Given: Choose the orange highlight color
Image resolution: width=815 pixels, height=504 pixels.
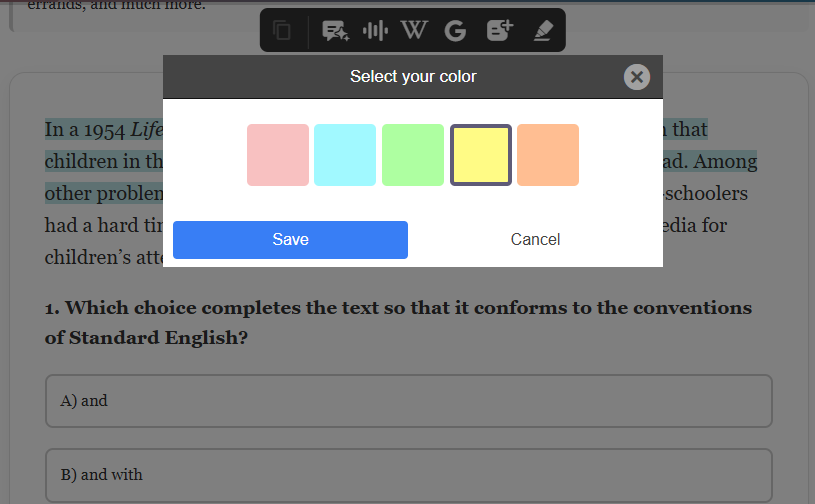Looking at the screenshot, I should (548, 155).
